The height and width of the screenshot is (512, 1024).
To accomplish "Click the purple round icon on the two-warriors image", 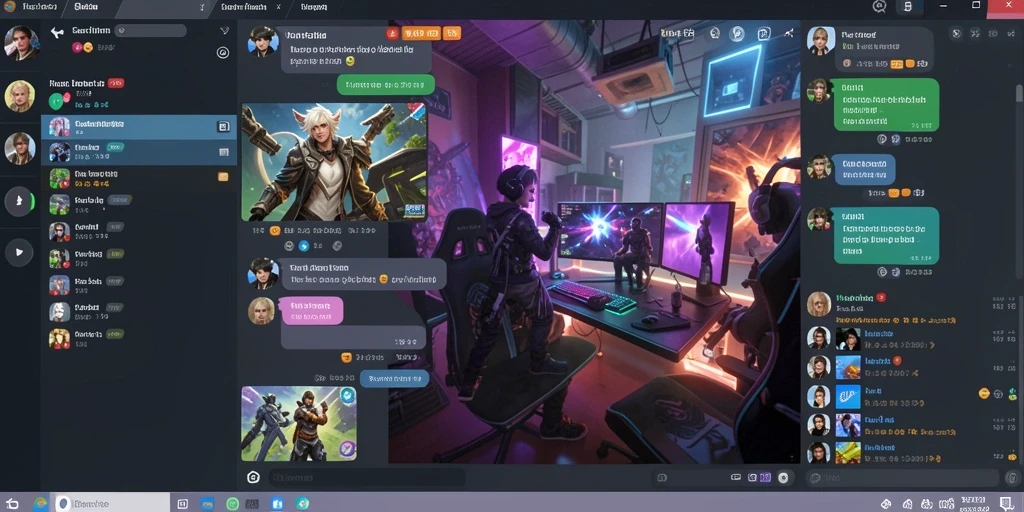I will [347, 448].
